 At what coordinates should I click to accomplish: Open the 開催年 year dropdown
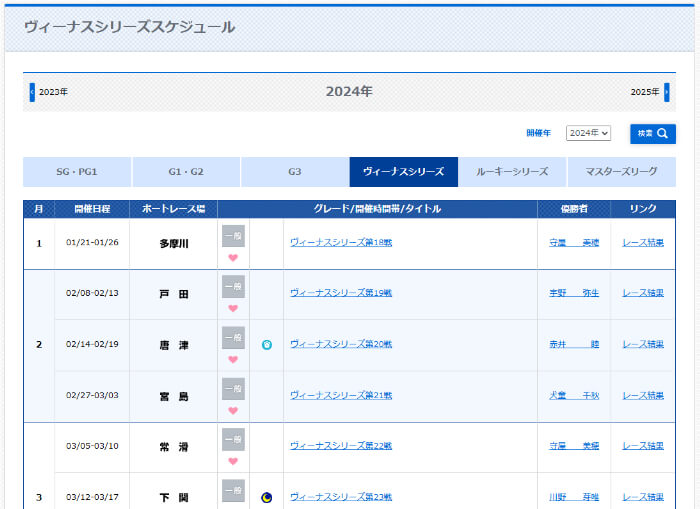point(588,133)
